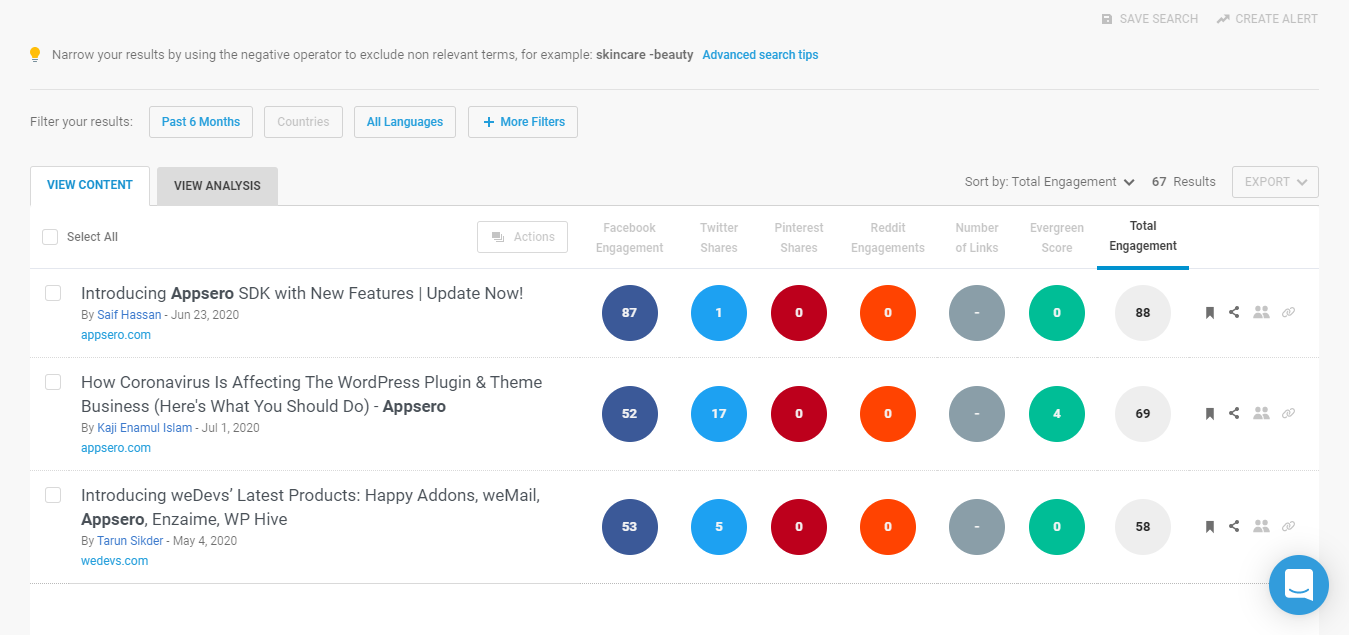
Task: Expand the Export dropdown
Action: pyautogui.click(x=1275, y=182)
